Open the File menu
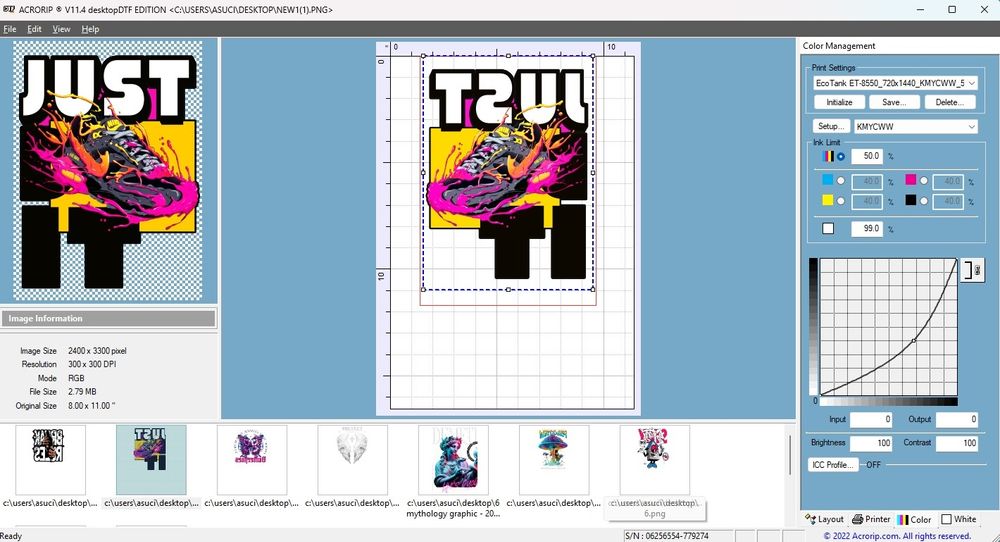 10,29
